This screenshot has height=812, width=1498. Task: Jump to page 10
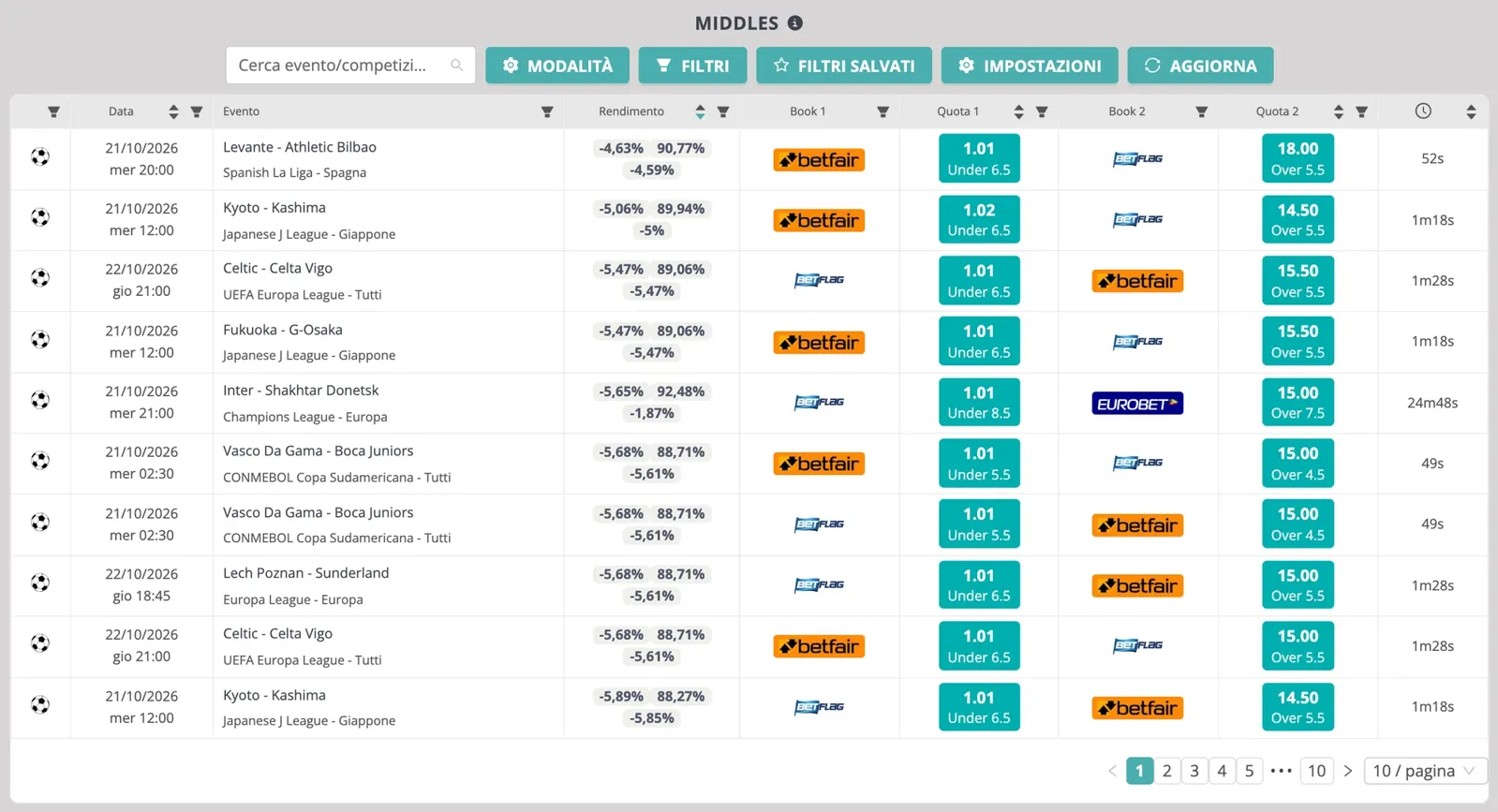1316,771
